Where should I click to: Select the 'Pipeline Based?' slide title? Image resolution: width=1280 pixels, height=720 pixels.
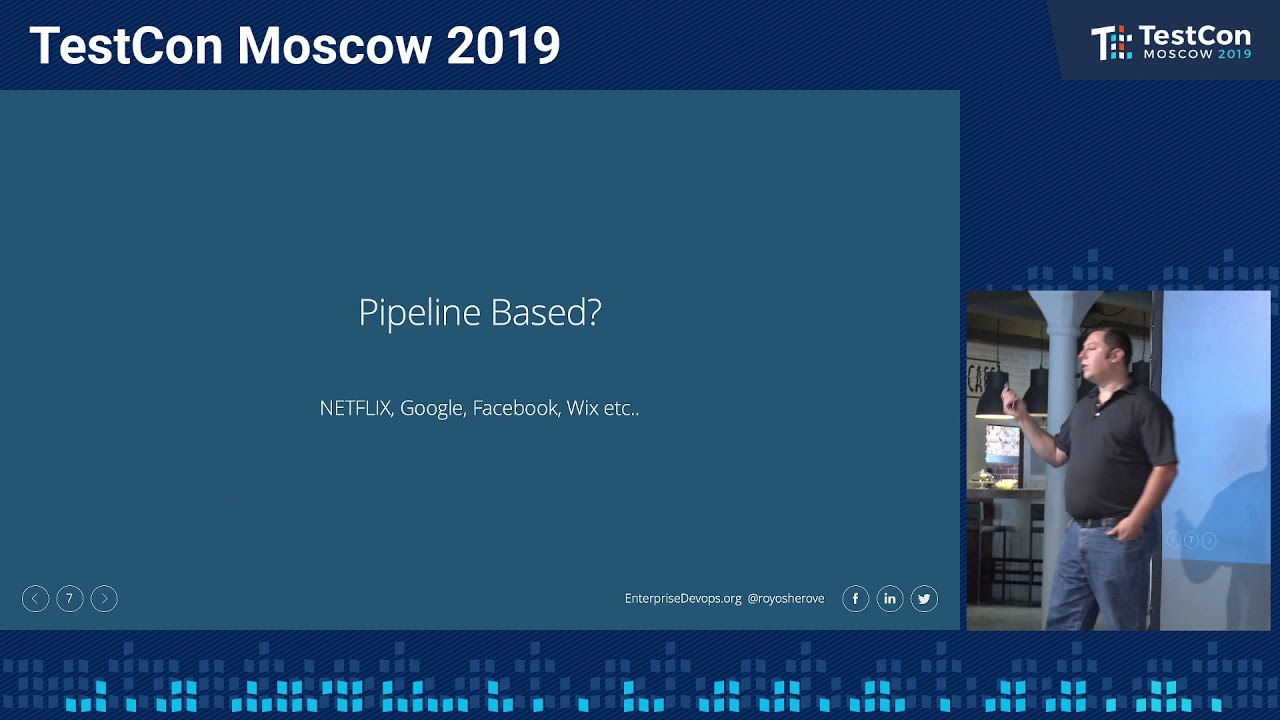(x=480, y=313)
